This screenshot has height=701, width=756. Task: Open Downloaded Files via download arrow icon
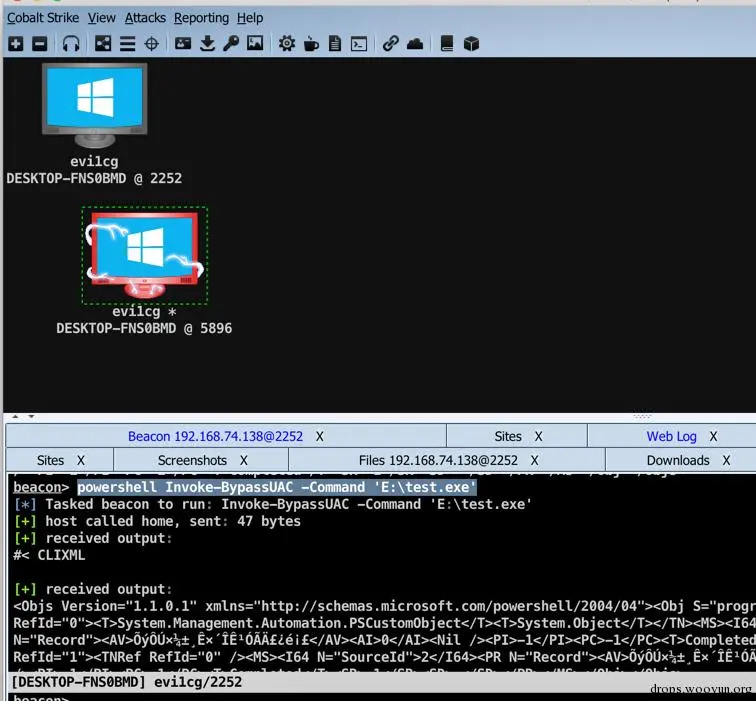[x=207, y=44]
